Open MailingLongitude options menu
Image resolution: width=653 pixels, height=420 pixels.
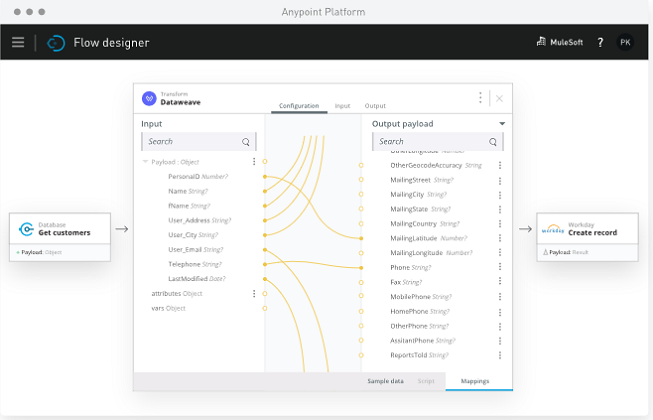point(500,253)
